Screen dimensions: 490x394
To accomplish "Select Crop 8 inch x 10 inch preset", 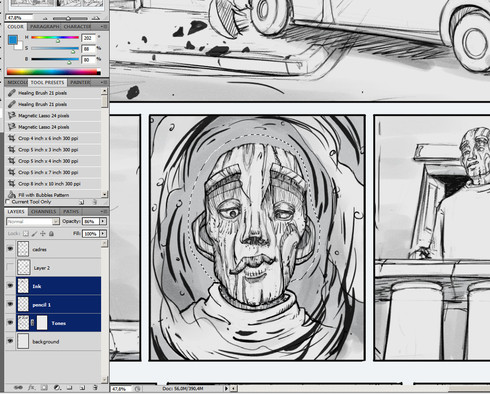I will [x=53, y=183].
